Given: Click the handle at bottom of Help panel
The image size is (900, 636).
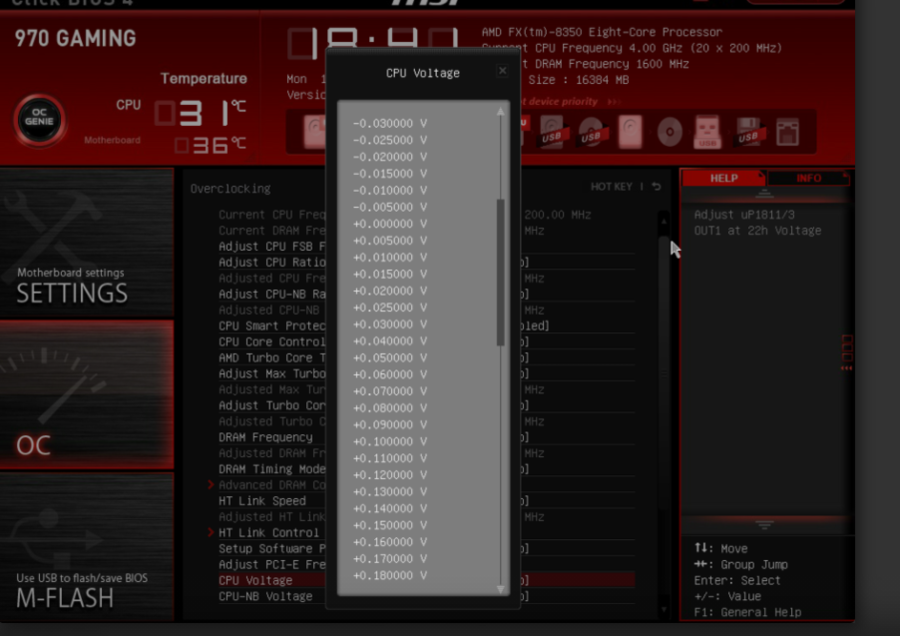Looking at the screenshot, I should [x=764, y=525].
